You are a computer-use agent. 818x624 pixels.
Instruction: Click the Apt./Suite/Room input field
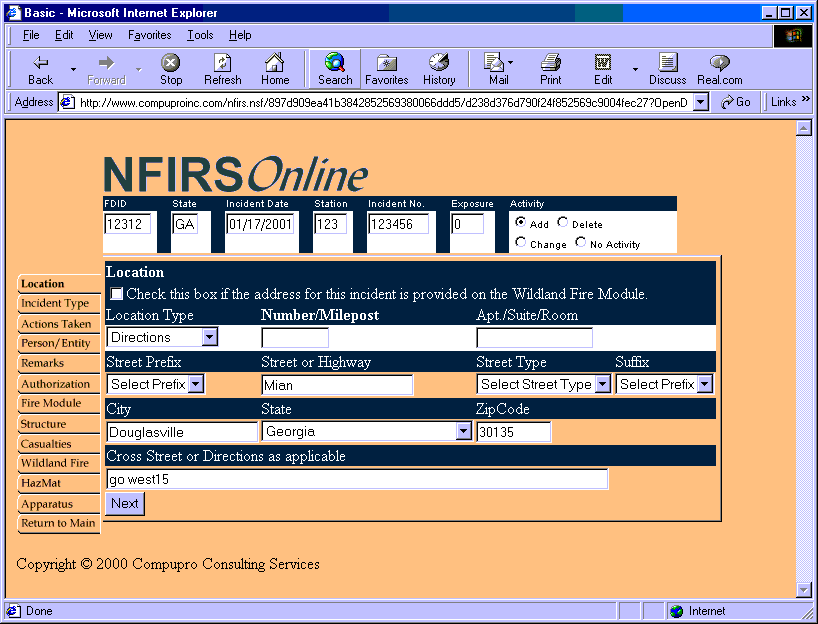[534, 338]
